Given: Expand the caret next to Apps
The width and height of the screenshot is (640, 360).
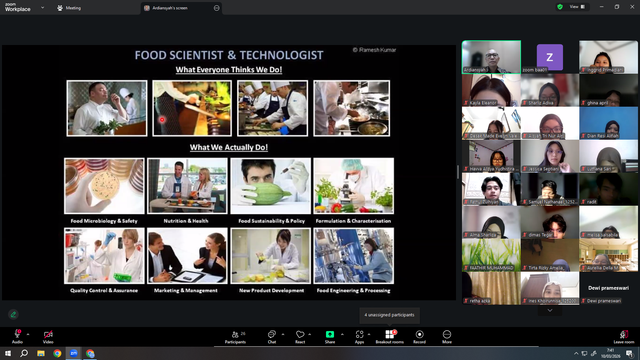Looking at the screenshot, I should click(369, 334).
